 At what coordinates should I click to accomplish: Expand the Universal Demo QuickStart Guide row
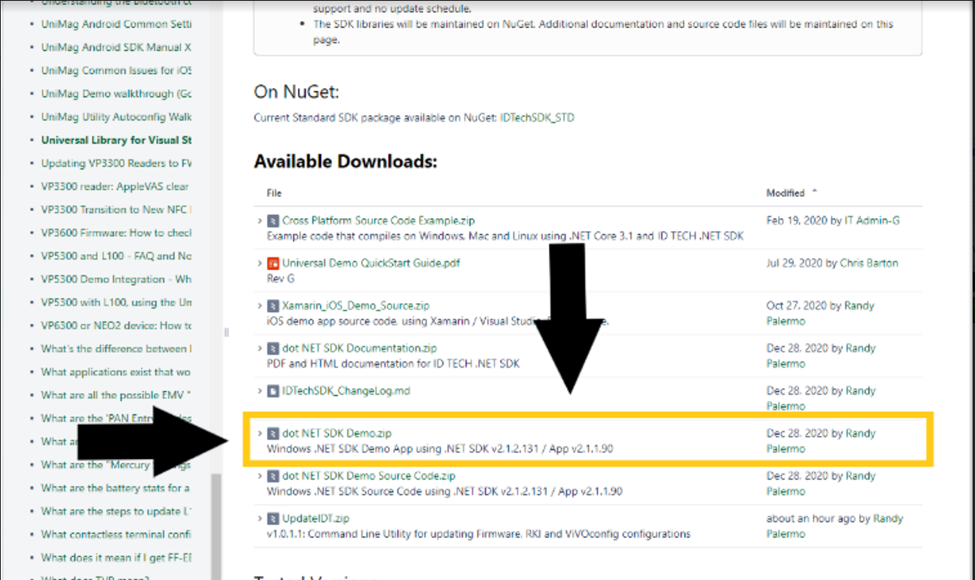(259, 263)
